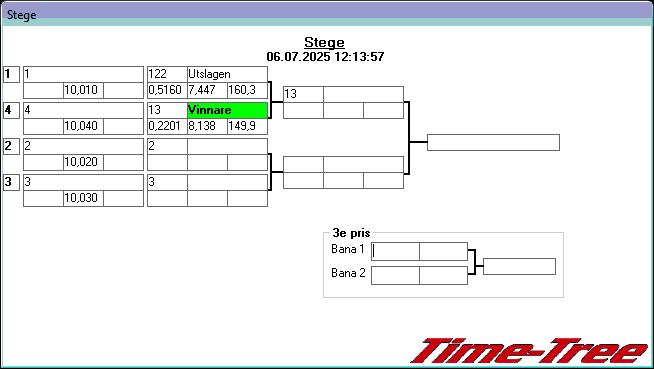Viewport: 654px width, 369px height.
Task: Click the 10,040 qualifying time cell
Action: [83, 126]
